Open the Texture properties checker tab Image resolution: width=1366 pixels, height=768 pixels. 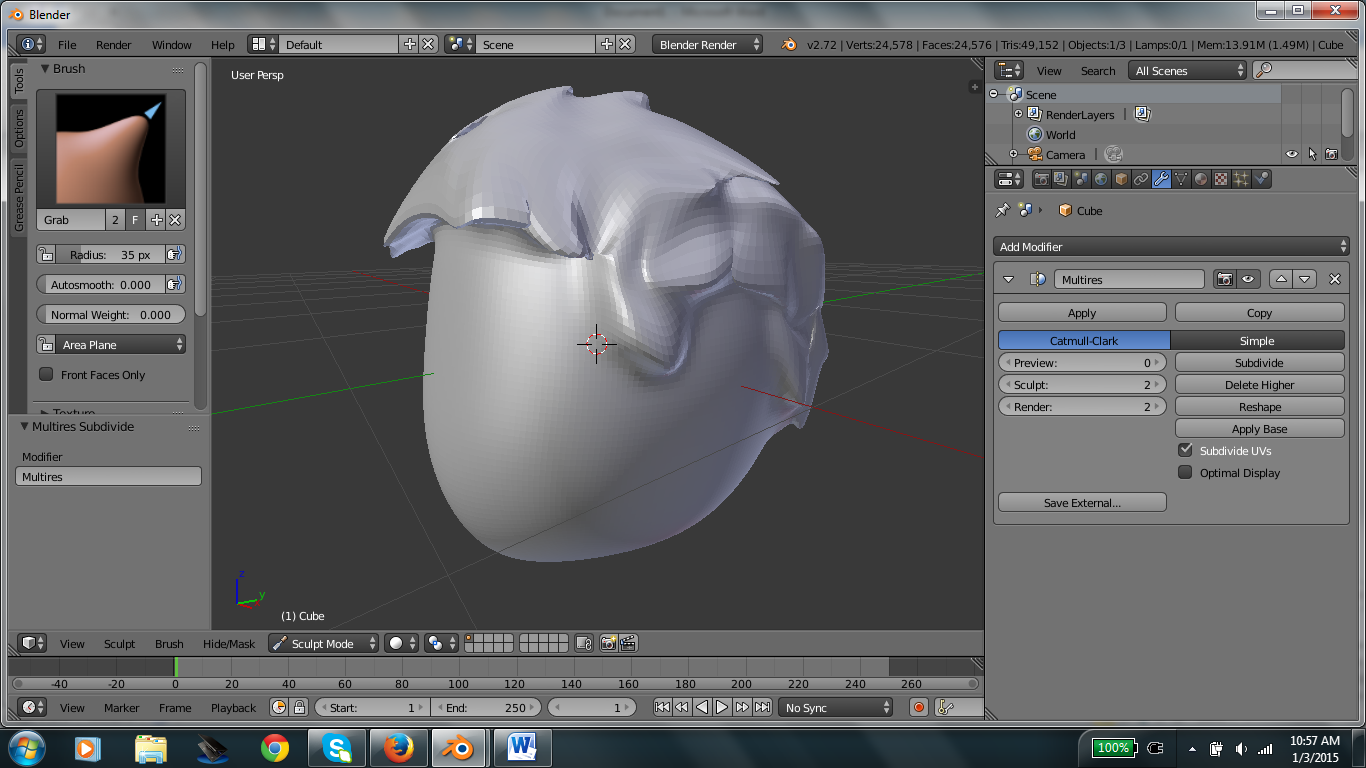tap(1221, 180)
